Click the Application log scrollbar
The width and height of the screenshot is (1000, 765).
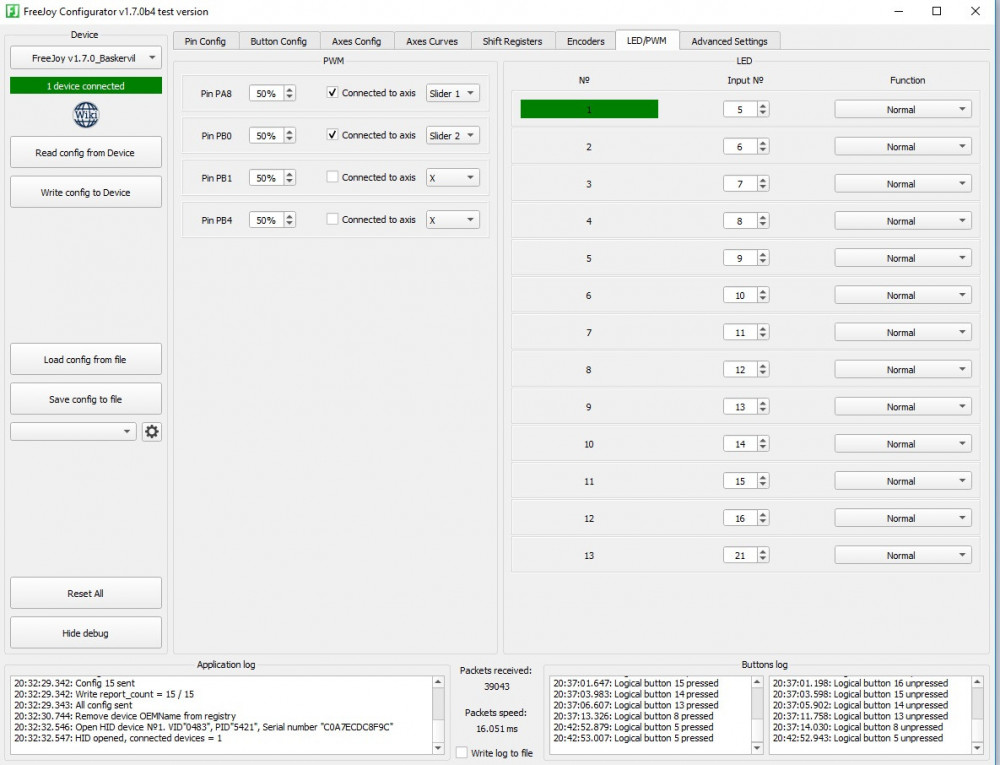tap(438, 715)
